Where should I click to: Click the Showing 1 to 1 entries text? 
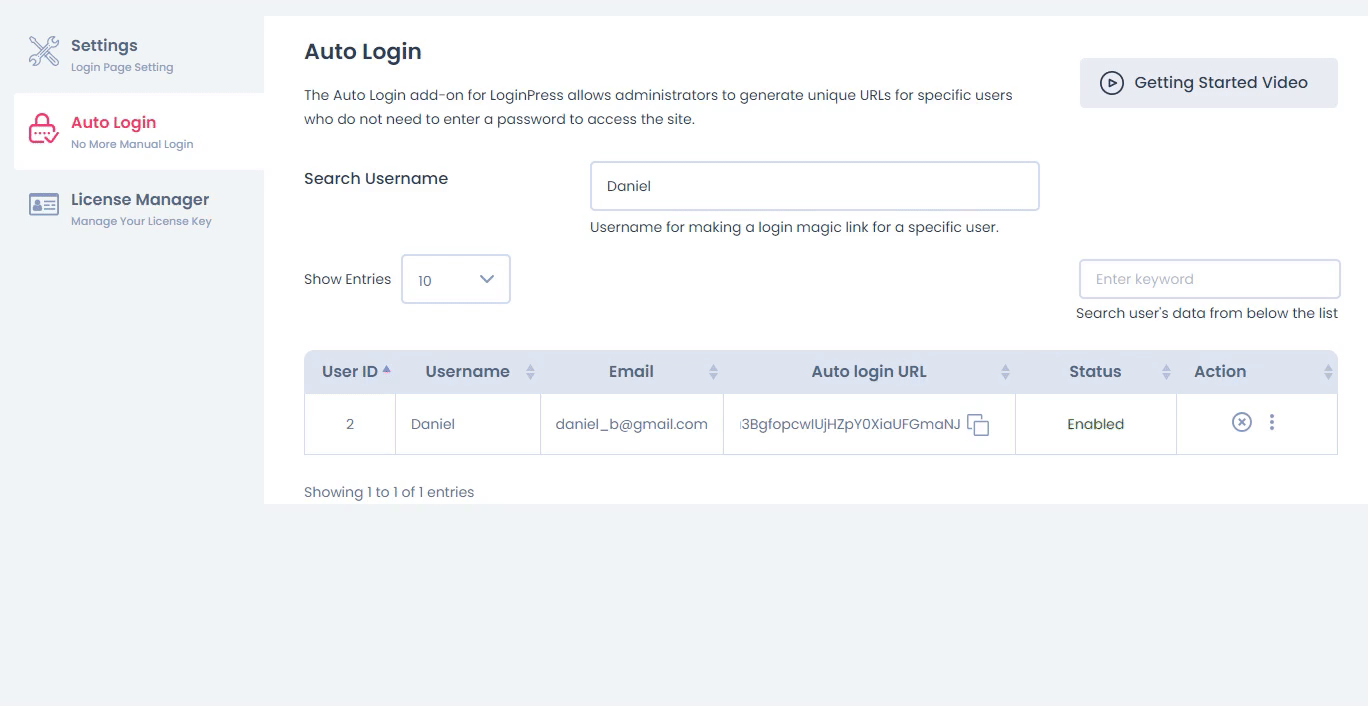(389, 492)
